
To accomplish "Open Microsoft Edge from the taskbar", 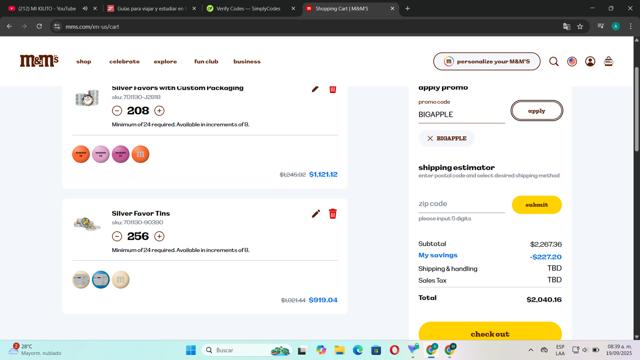I will click(358, 350).
